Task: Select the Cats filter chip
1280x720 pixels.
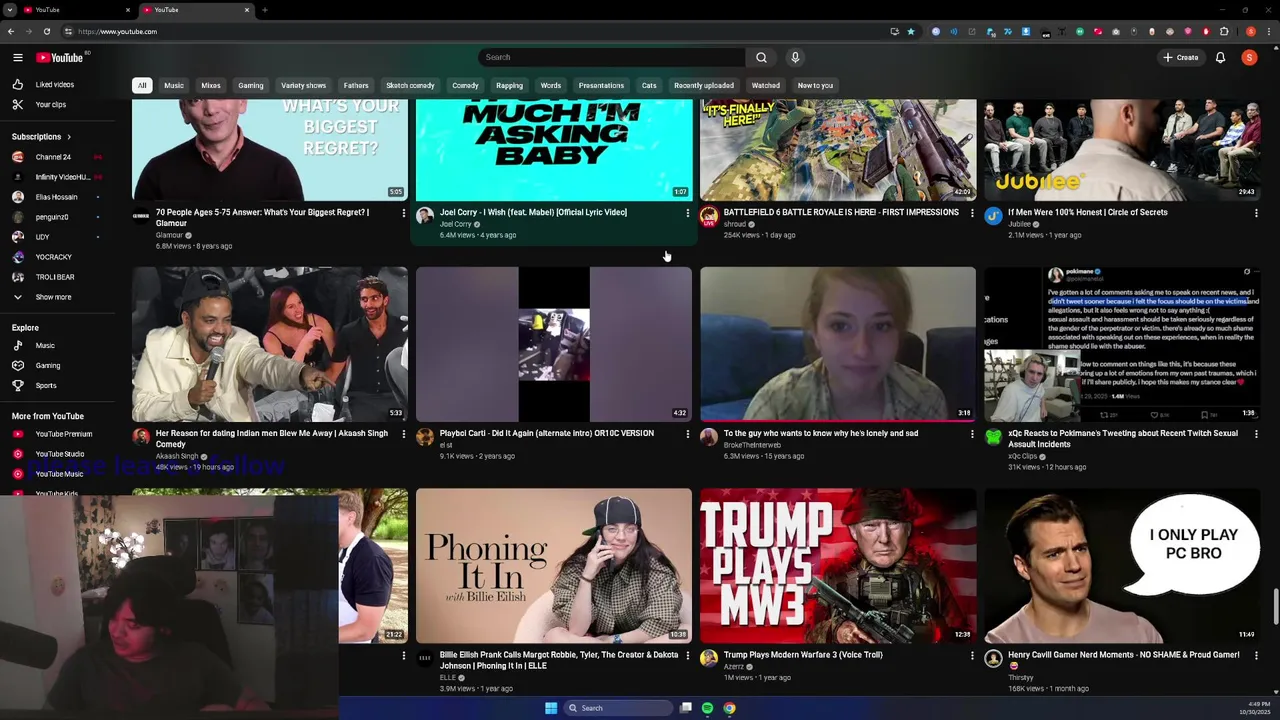Action: 649,85
